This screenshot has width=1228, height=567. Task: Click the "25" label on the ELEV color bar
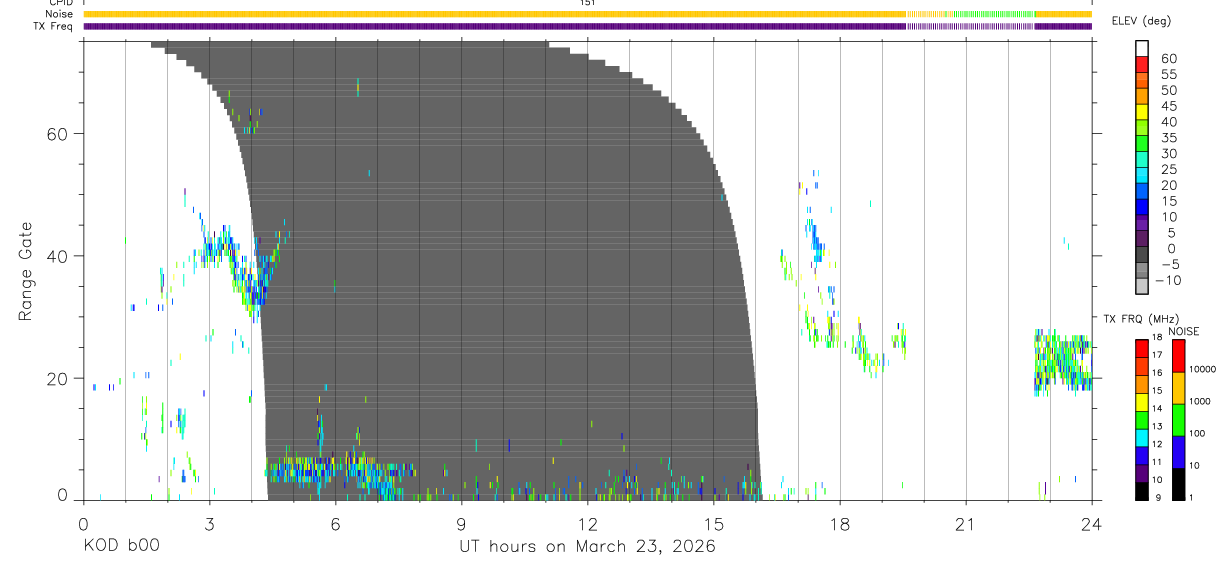coord(1169,170)
